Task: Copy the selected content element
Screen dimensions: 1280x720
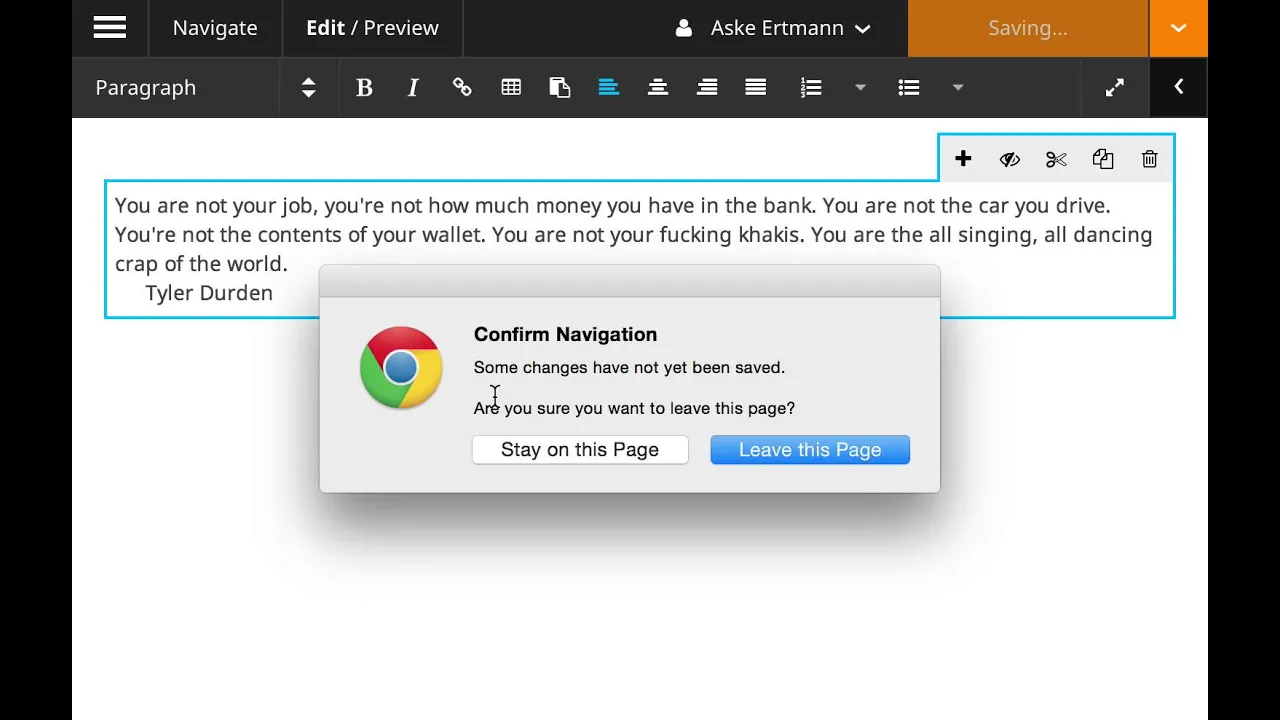Action: coord(1103,159)
